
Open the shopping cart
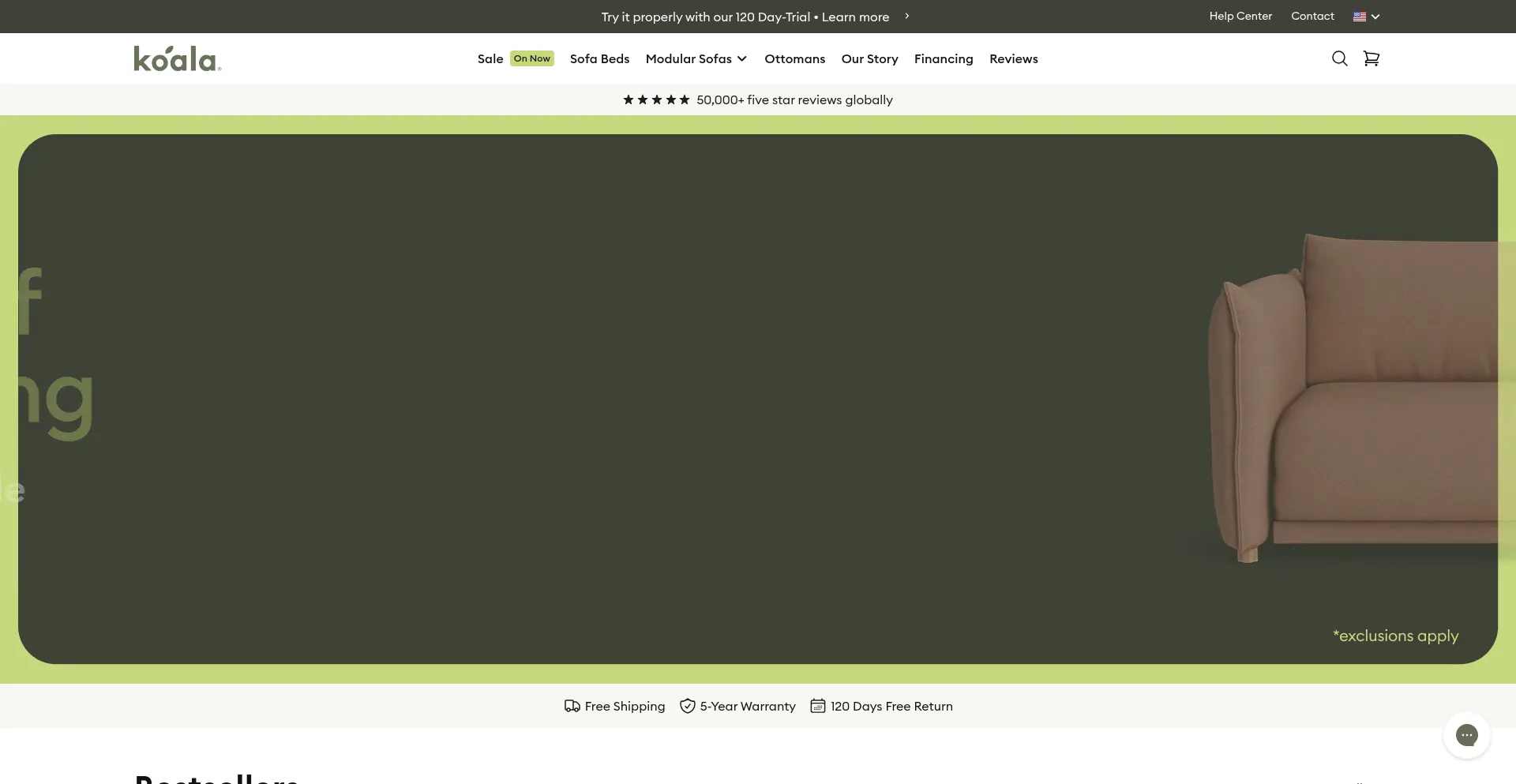pyautogui.click(x=1372, y=58)
